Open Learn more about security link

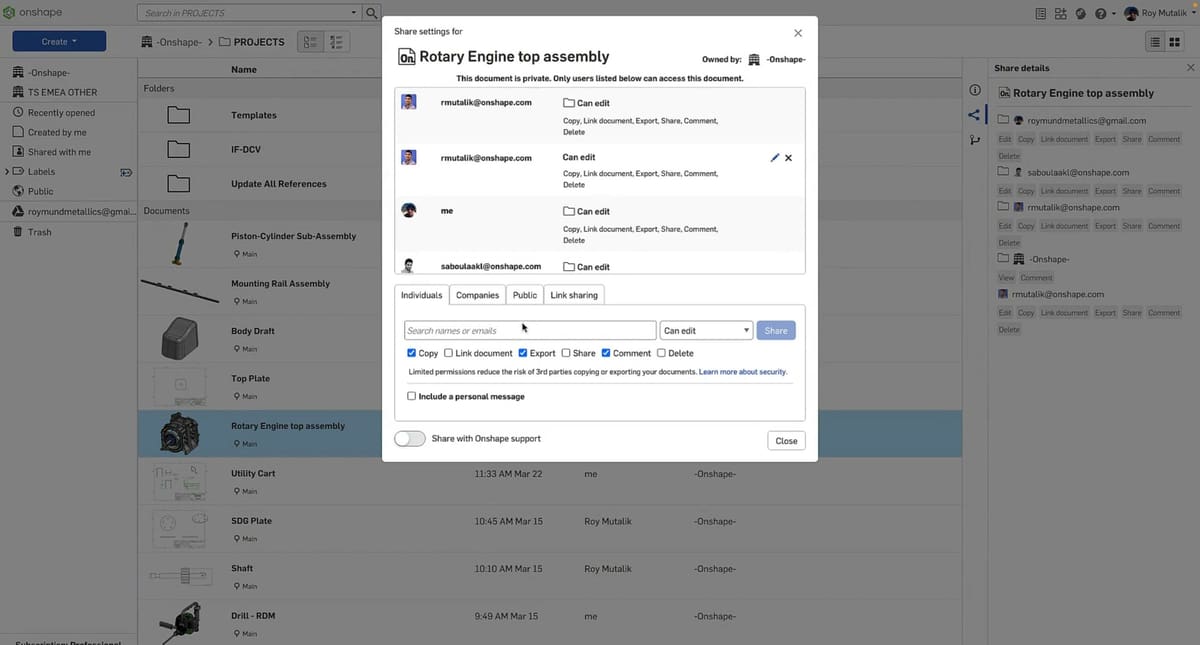743,372
